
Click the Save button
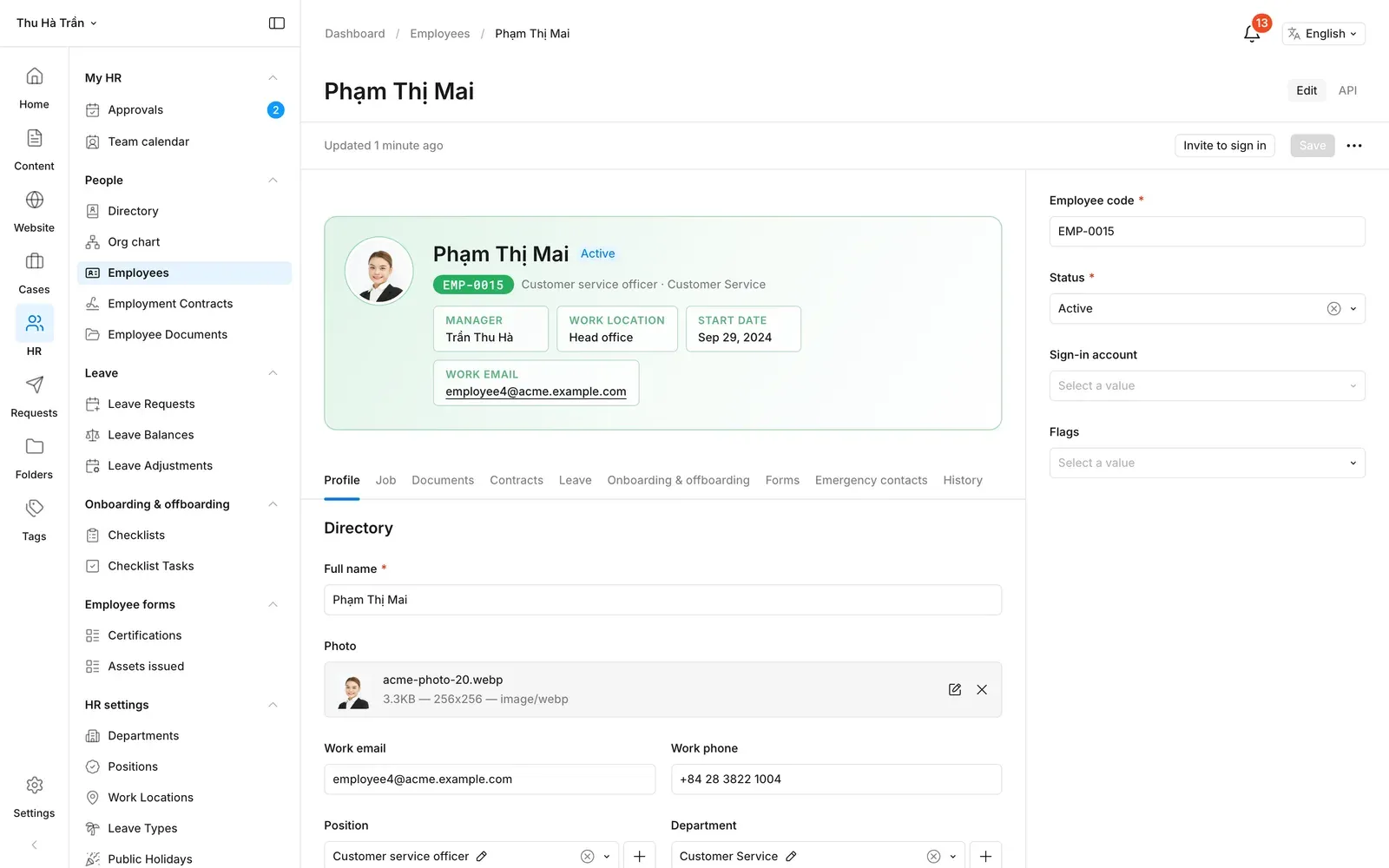pos(1313,146)
